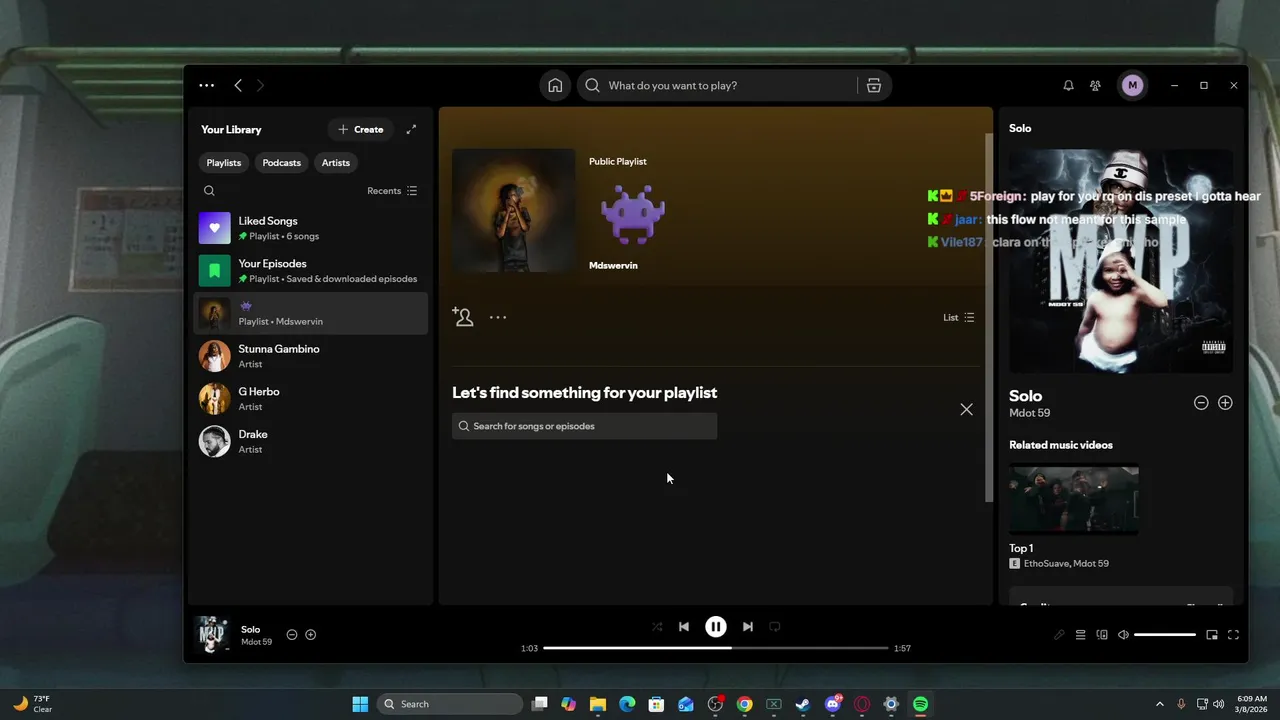Viewport: 1280px width, 720px height.
Task: Focus Search for songs or episodes field
Action: pyautogui.click(x=584, y=426)
